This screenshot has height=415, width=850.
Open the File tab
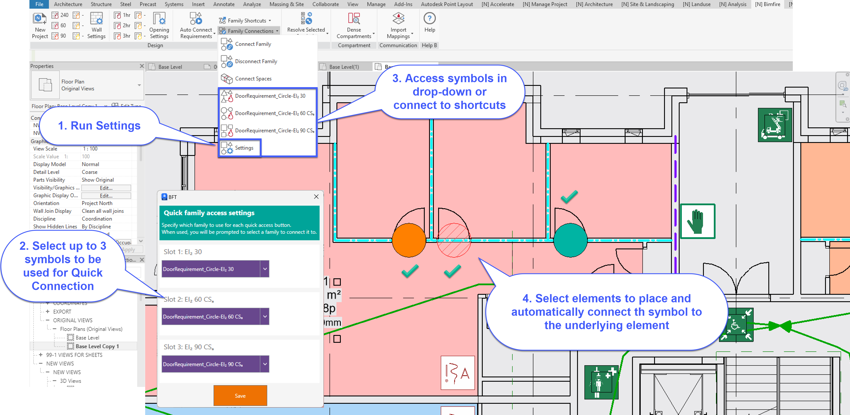tap(39, 4)
